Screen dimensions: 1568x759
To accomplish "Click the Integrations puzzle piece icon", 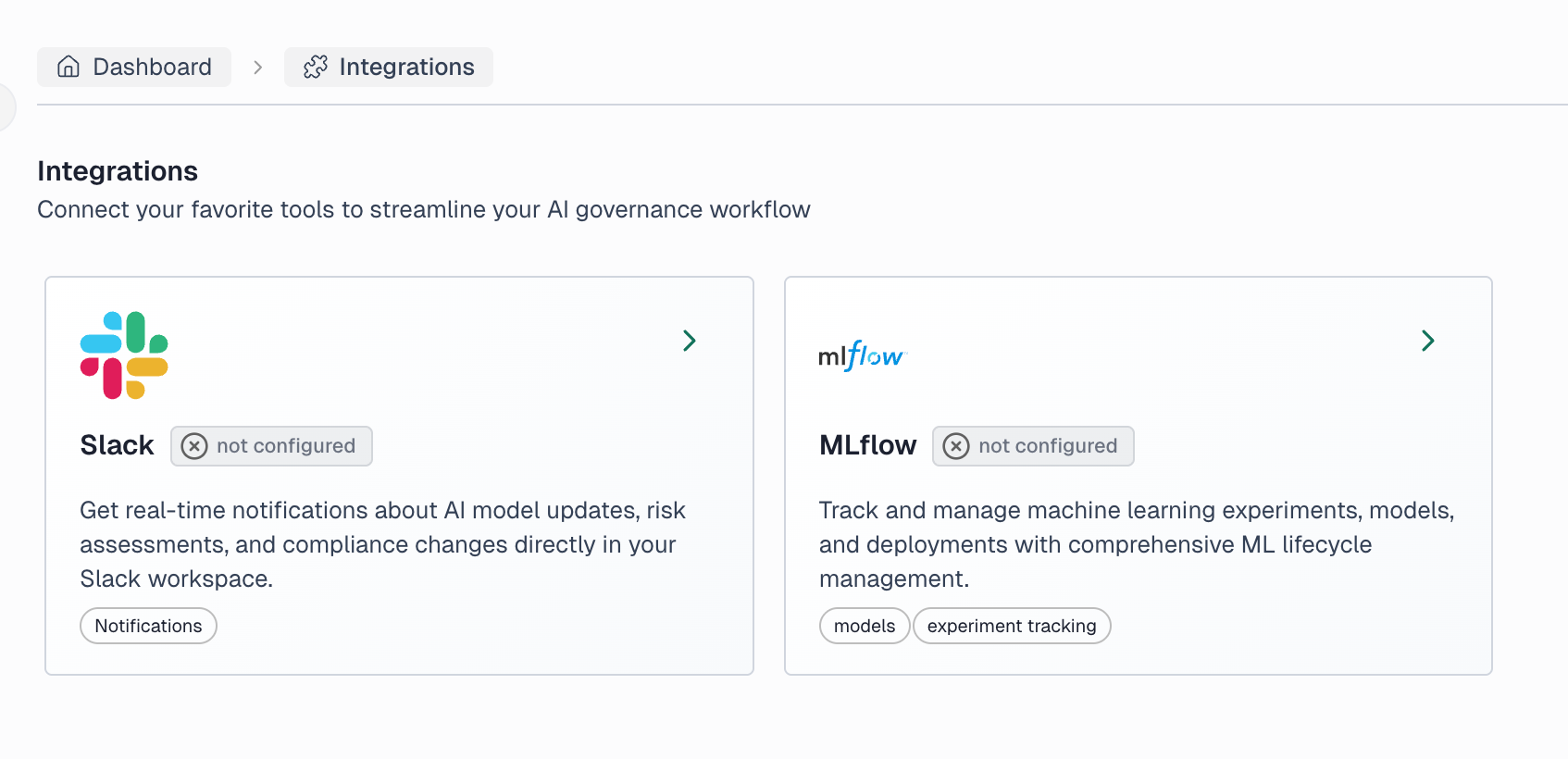I will tap(316, 67).
